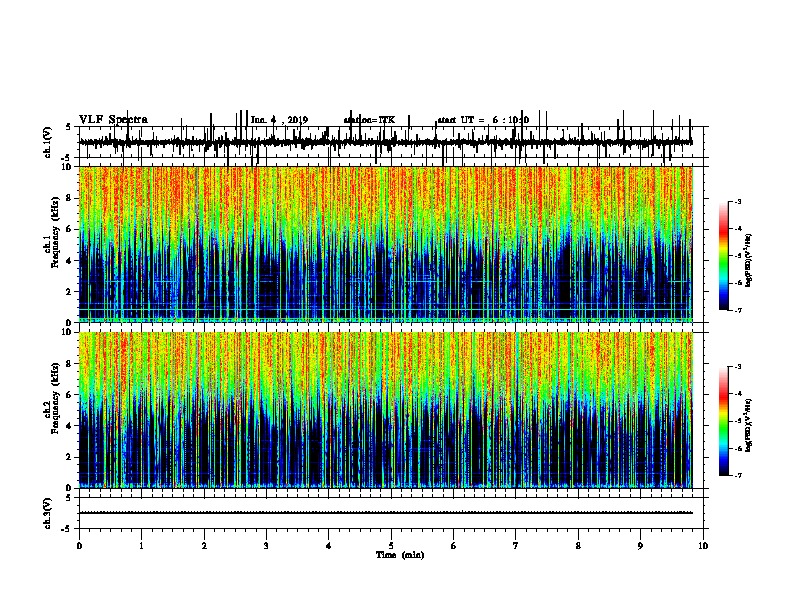Click the ch.1 voltage waveform trace
792x612 pixels.
[x=385, y=142]
